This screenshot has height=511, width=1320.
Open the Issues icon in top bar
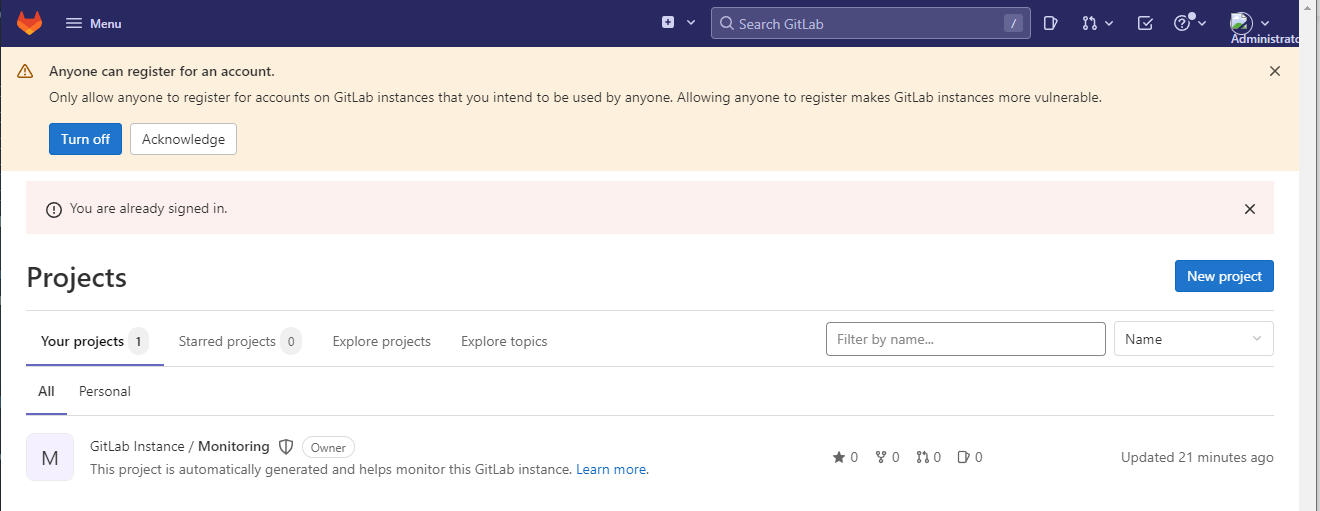pyautogui.click(x=1050, y=23)
